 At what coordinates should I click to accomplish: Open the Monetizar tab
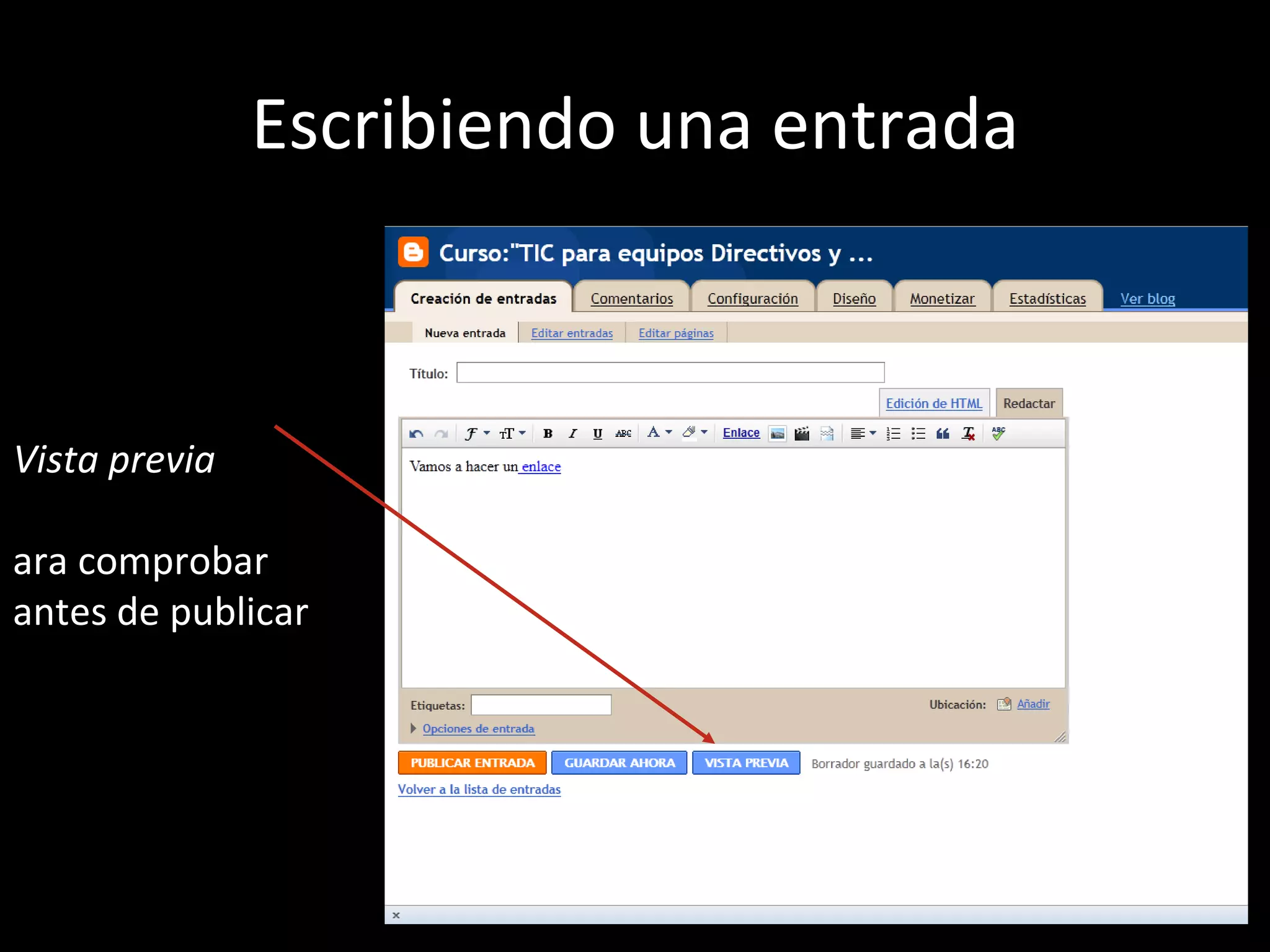coord(942,298)
